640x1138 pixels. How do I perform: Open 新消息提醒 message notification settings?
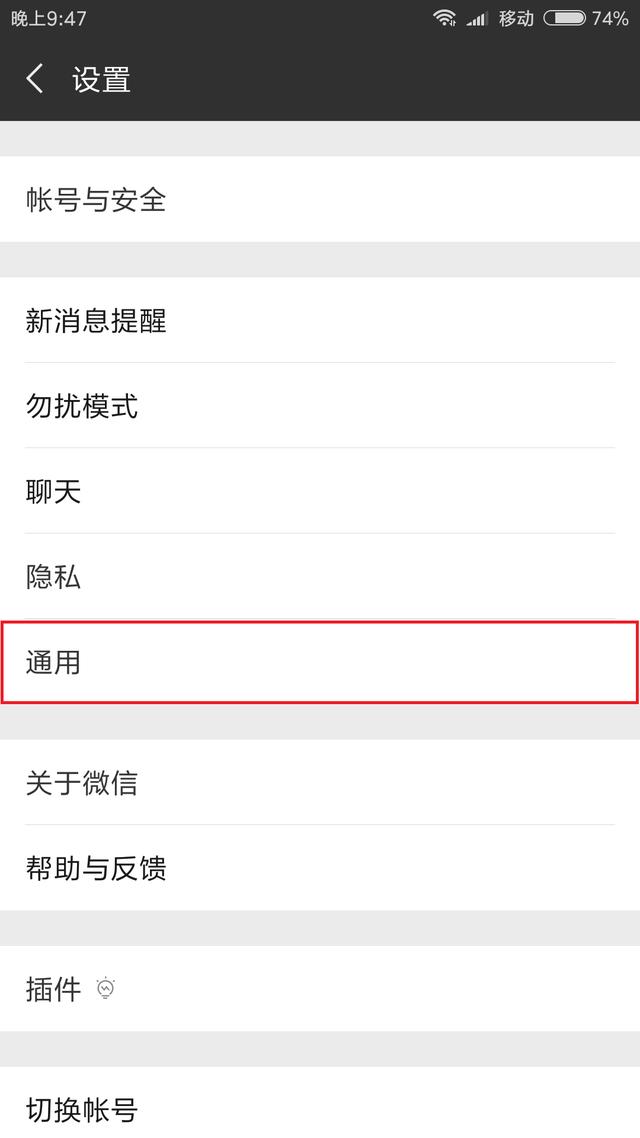(97, 322)
